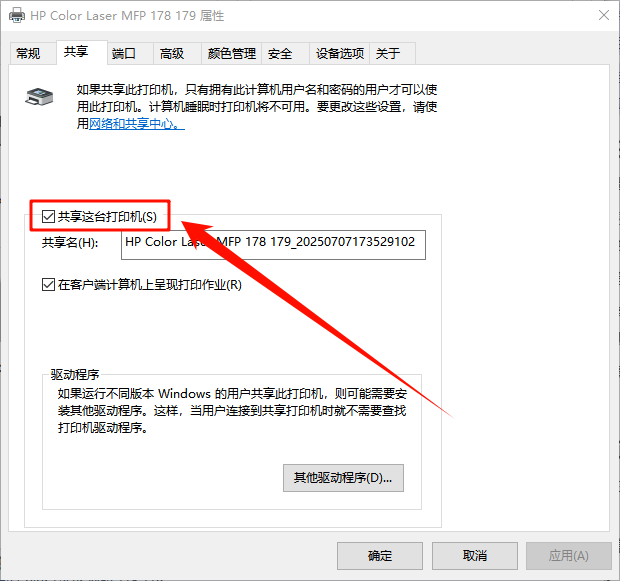The height and width of the screenshot is (581, 620).
Task: Click the 共享名(H): label
Action: click(x=70, y=242)
